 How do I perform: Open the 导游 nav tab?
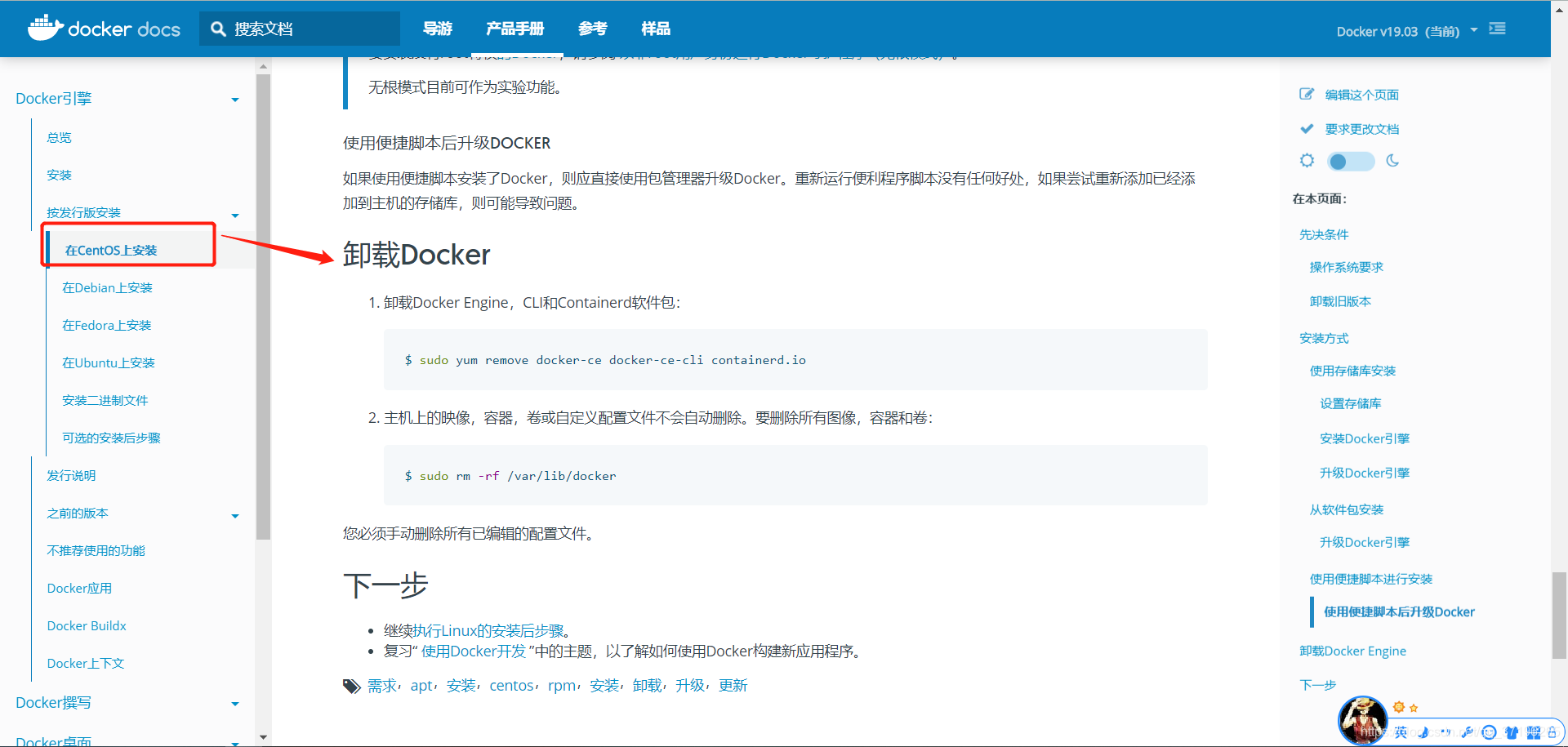tap(438, 29)
